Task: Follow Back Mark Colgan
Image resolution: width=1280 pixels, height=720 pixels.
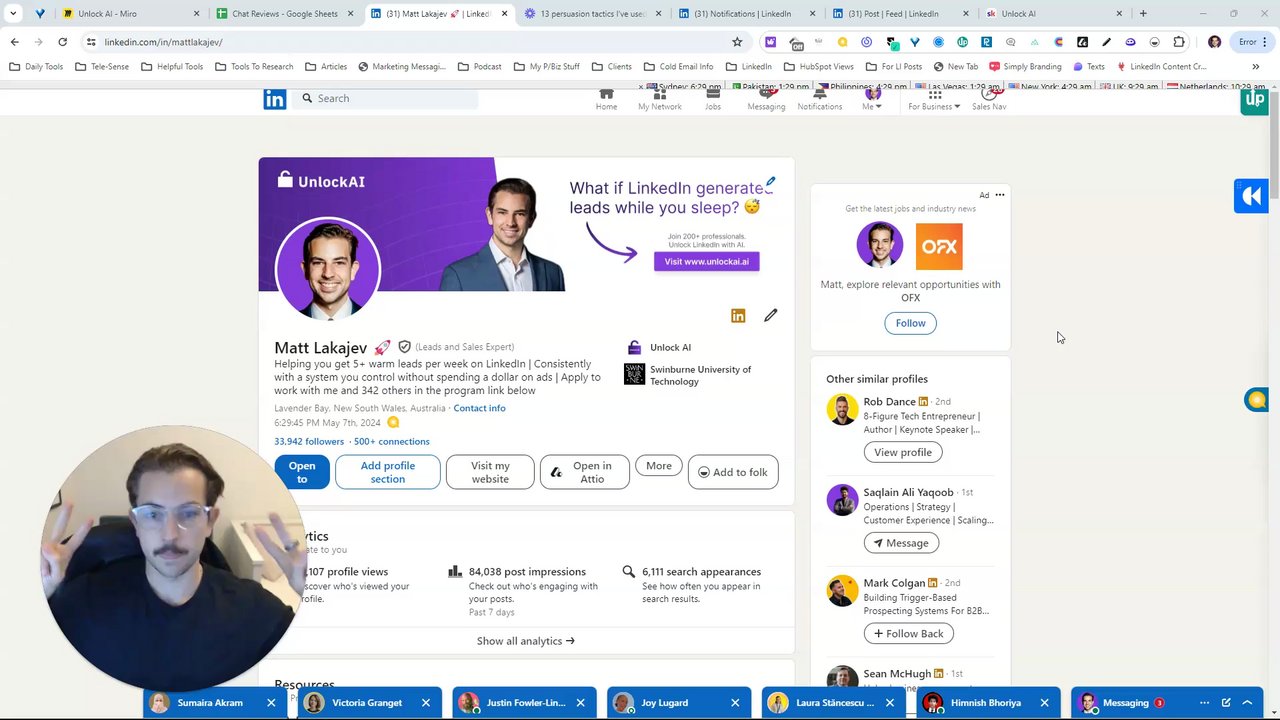Action: (909, 633)
